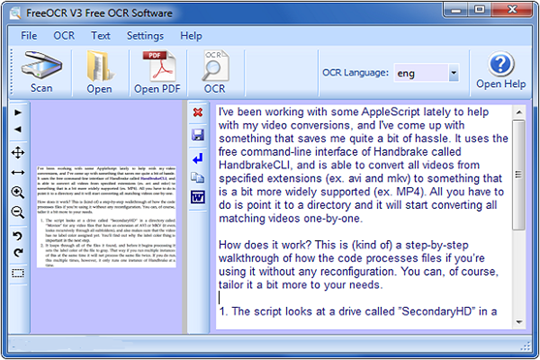Click the text pane scroll down arrow
The image size is (540, 360).
pyautogui.click(x=519, y=322)
